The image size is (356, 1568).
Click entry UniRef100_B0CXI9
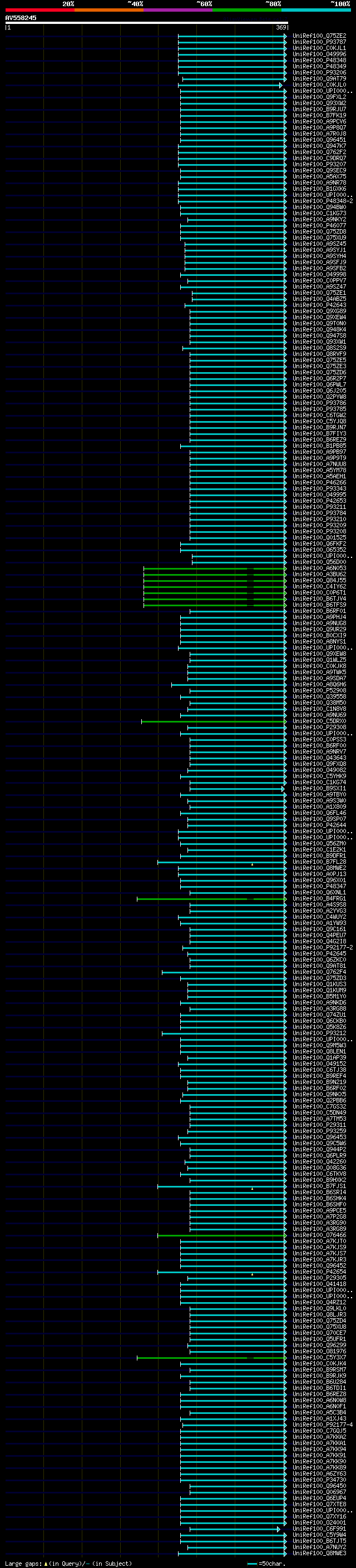319,635
